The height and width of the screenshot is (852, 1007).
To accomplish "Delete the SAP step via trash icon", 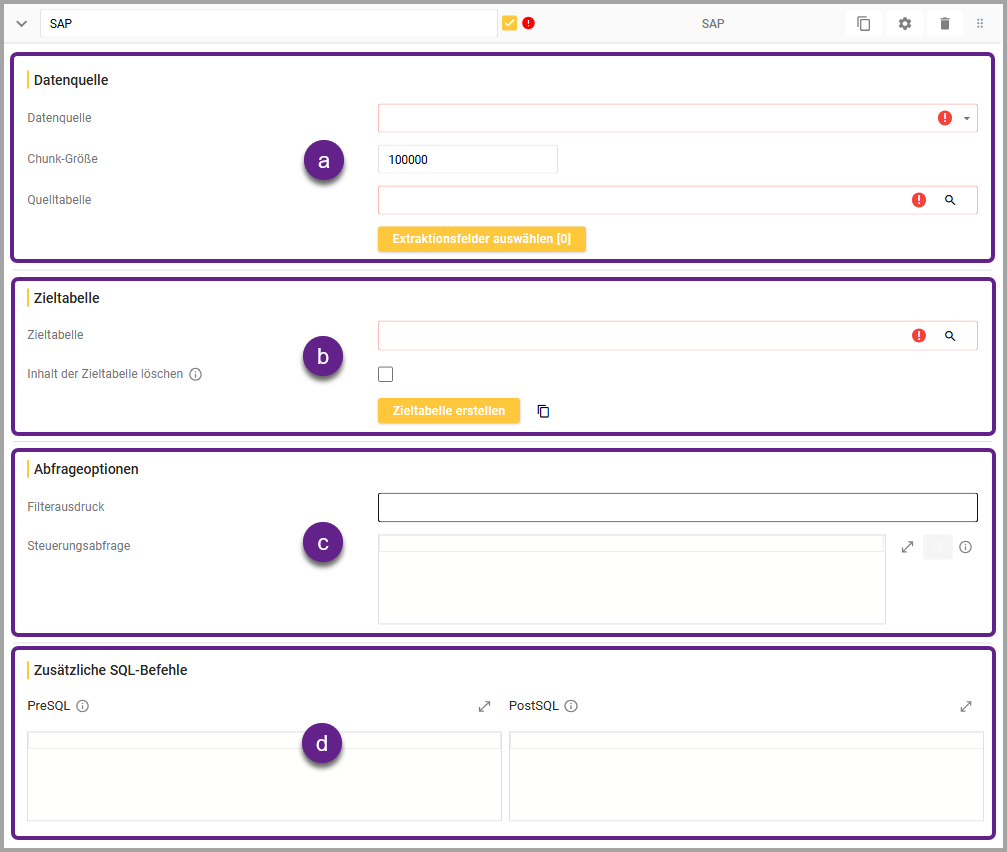I will (x=944, y=24).
